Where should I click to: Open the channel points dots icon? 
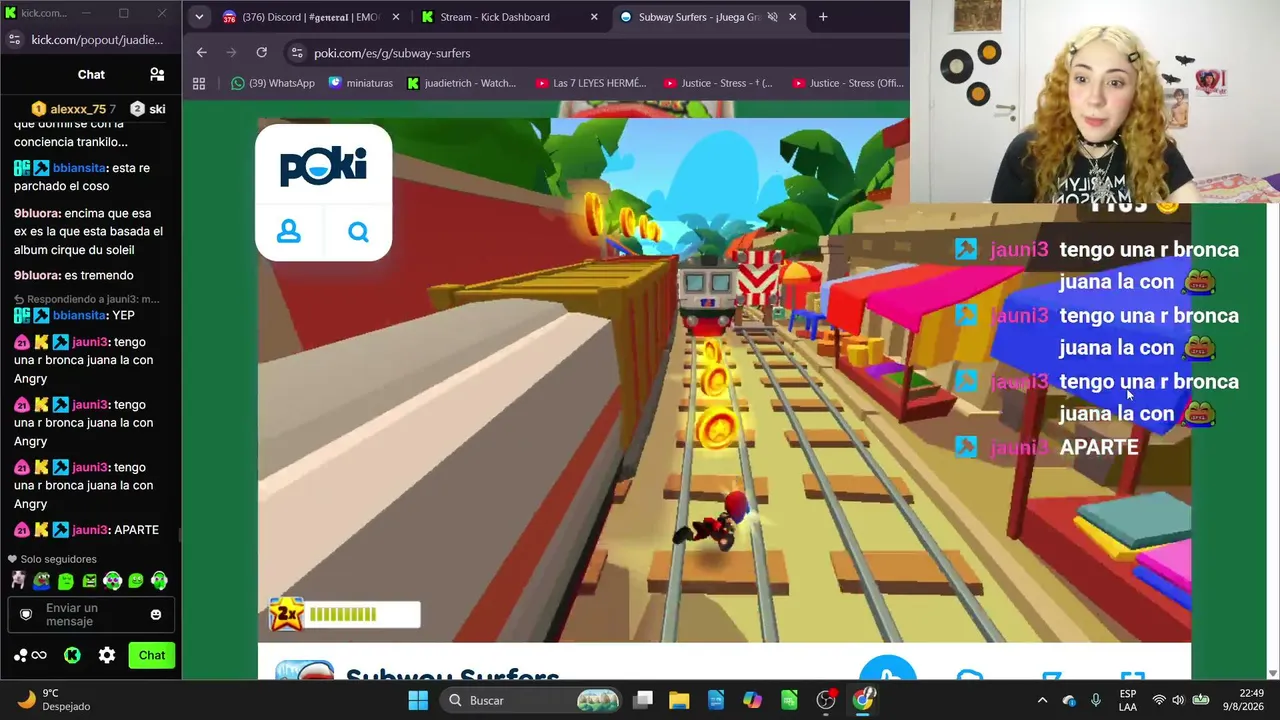30,655
